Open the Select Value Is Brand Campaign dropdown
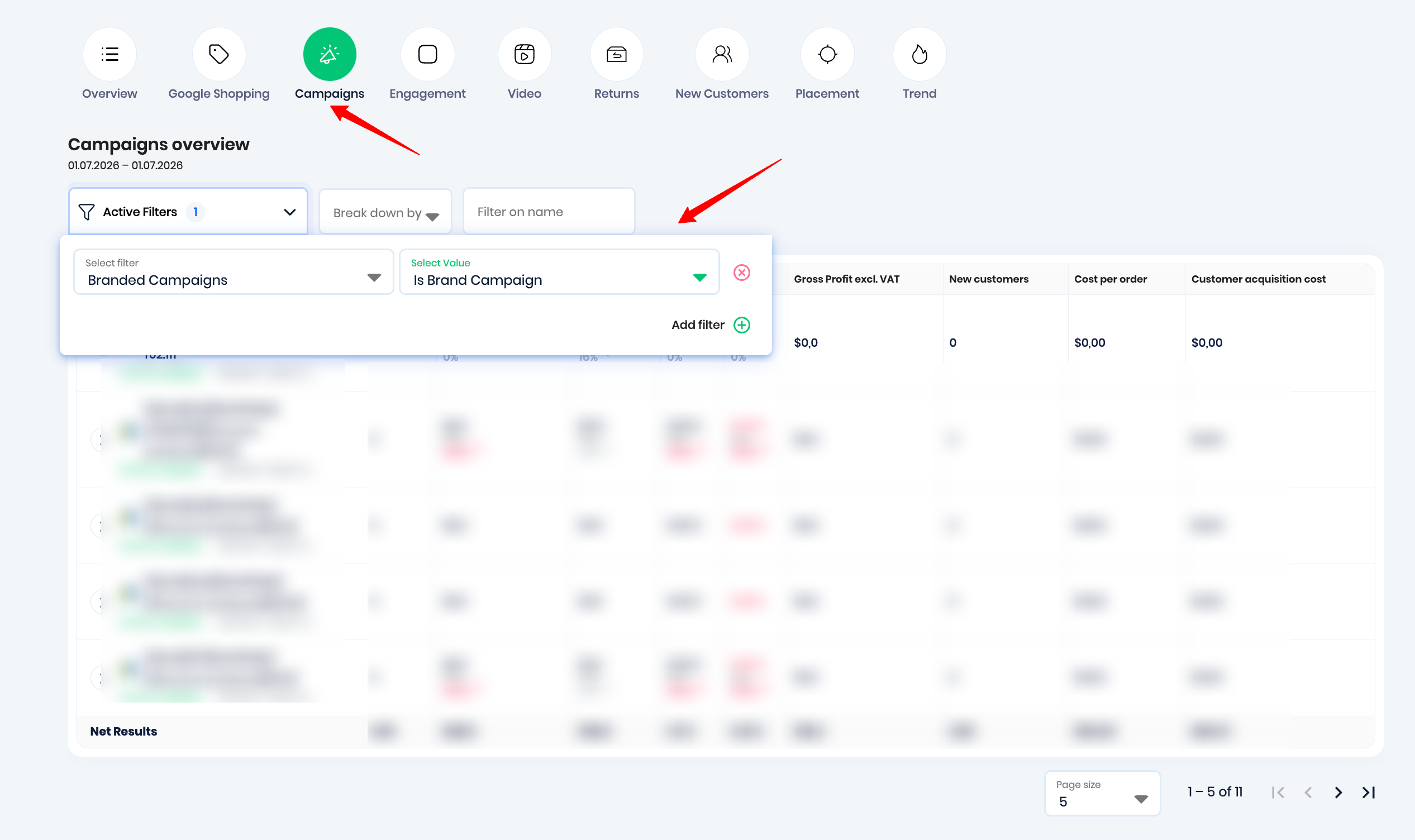Viewport: 1415px width, 840px height. coord(559,272)
